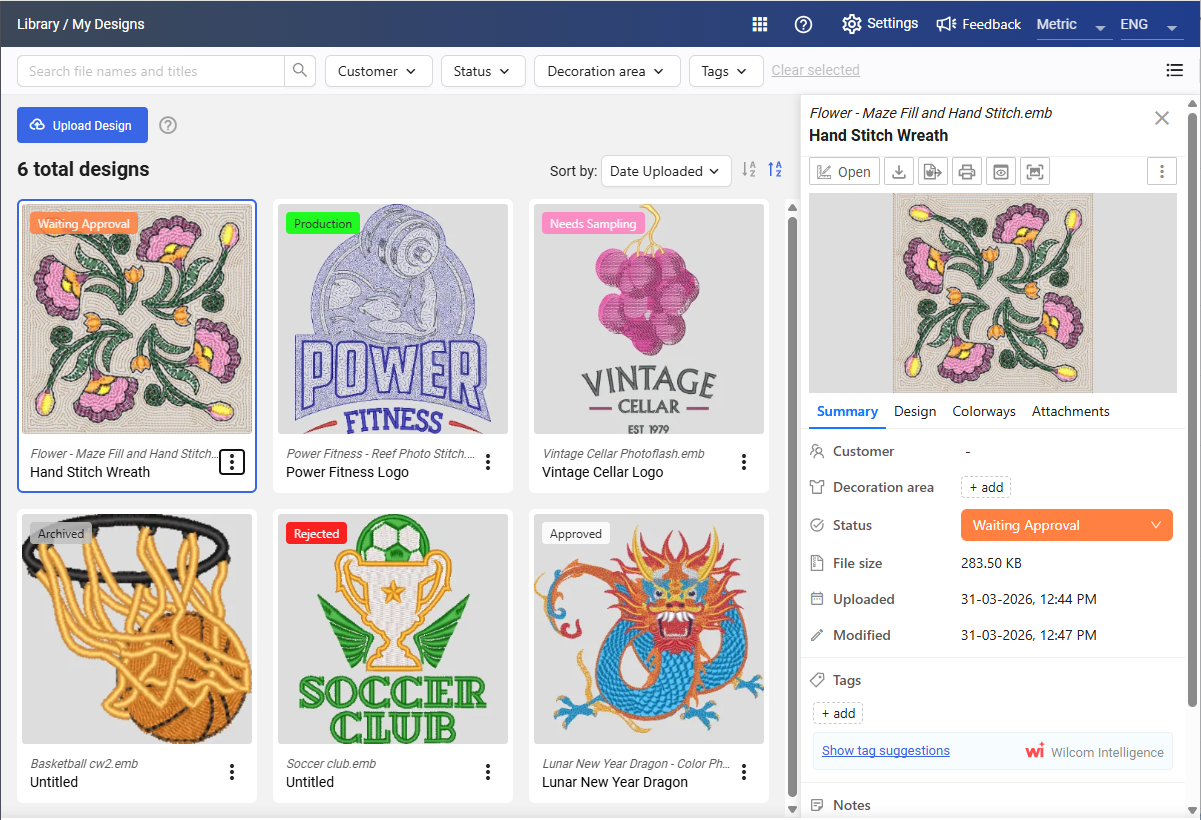1201x820 pixels.
Task: Select the Lunar New Year Dragon thumbnail
Action: pos(648,629)
